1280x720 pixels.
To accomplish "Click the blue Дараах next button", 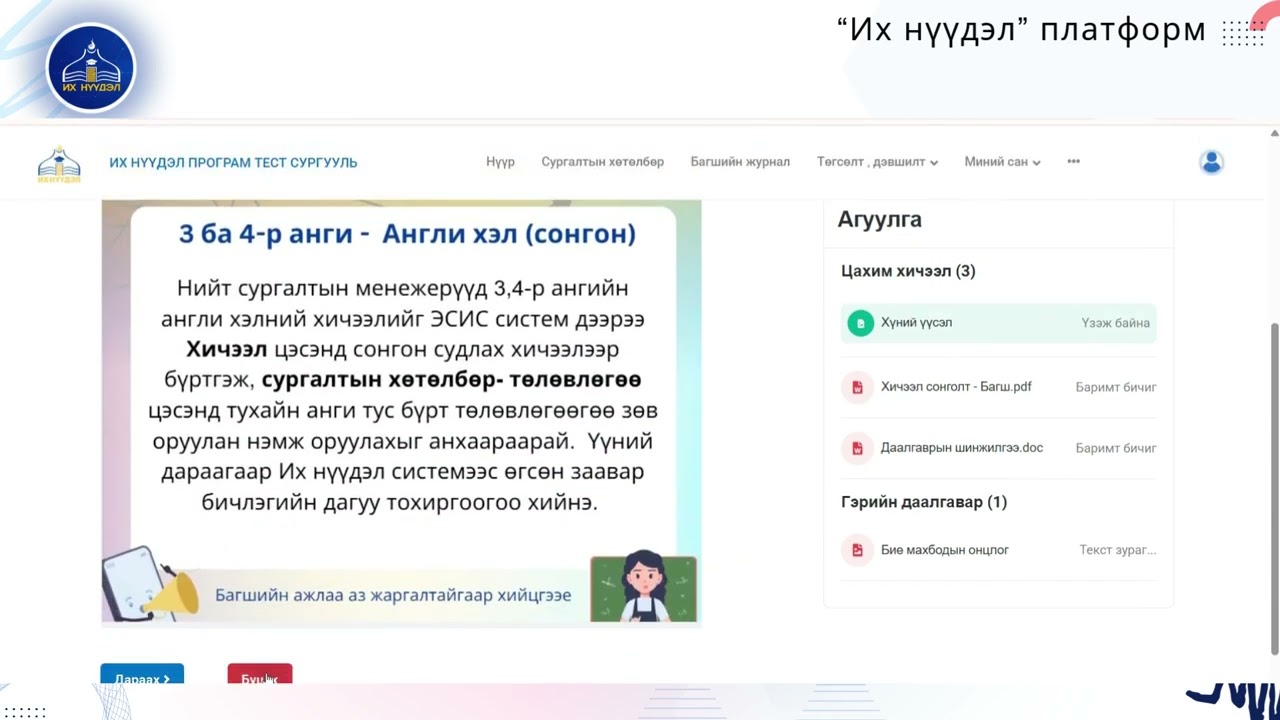I will 142,674.
